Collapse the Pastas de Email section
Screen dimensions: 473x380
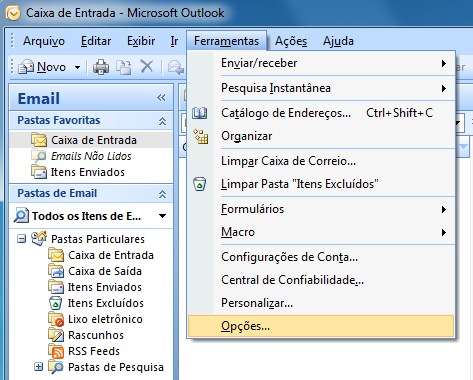point(162,194)
